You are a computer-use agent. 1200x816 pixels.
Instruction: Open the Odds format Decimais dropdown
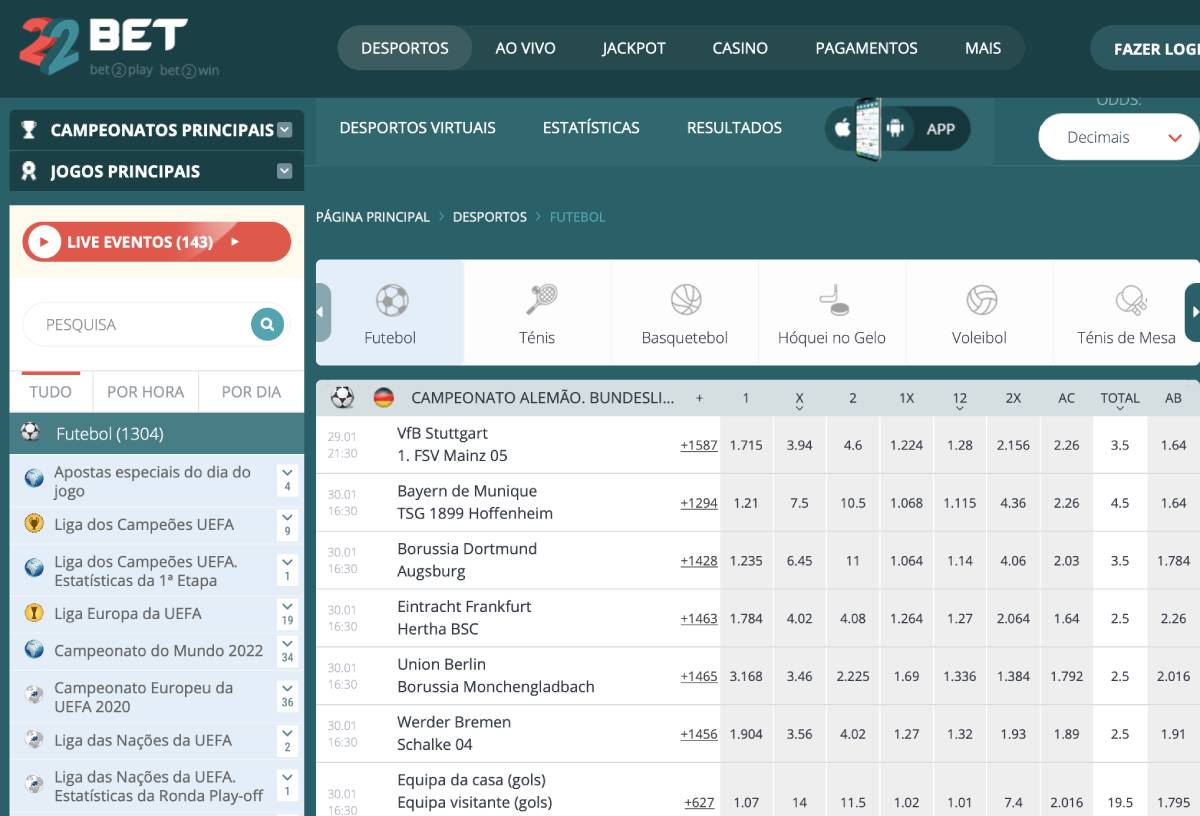coord(1119,138)
